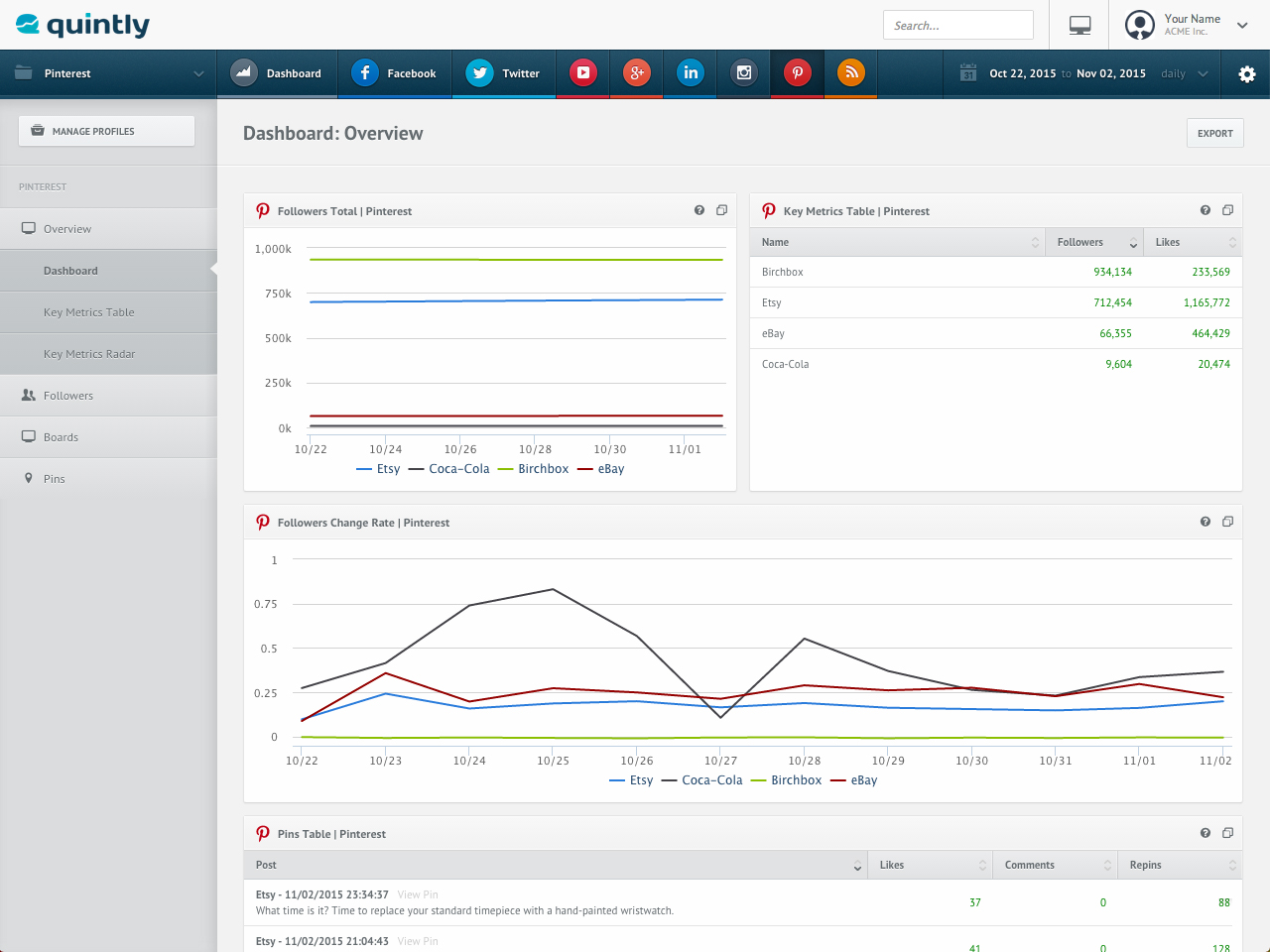The width and height of the screenshot is (1270, 952).
Task: Toggle Birchbox series in Change Rate legend
Action: click(x=786, y=780)
